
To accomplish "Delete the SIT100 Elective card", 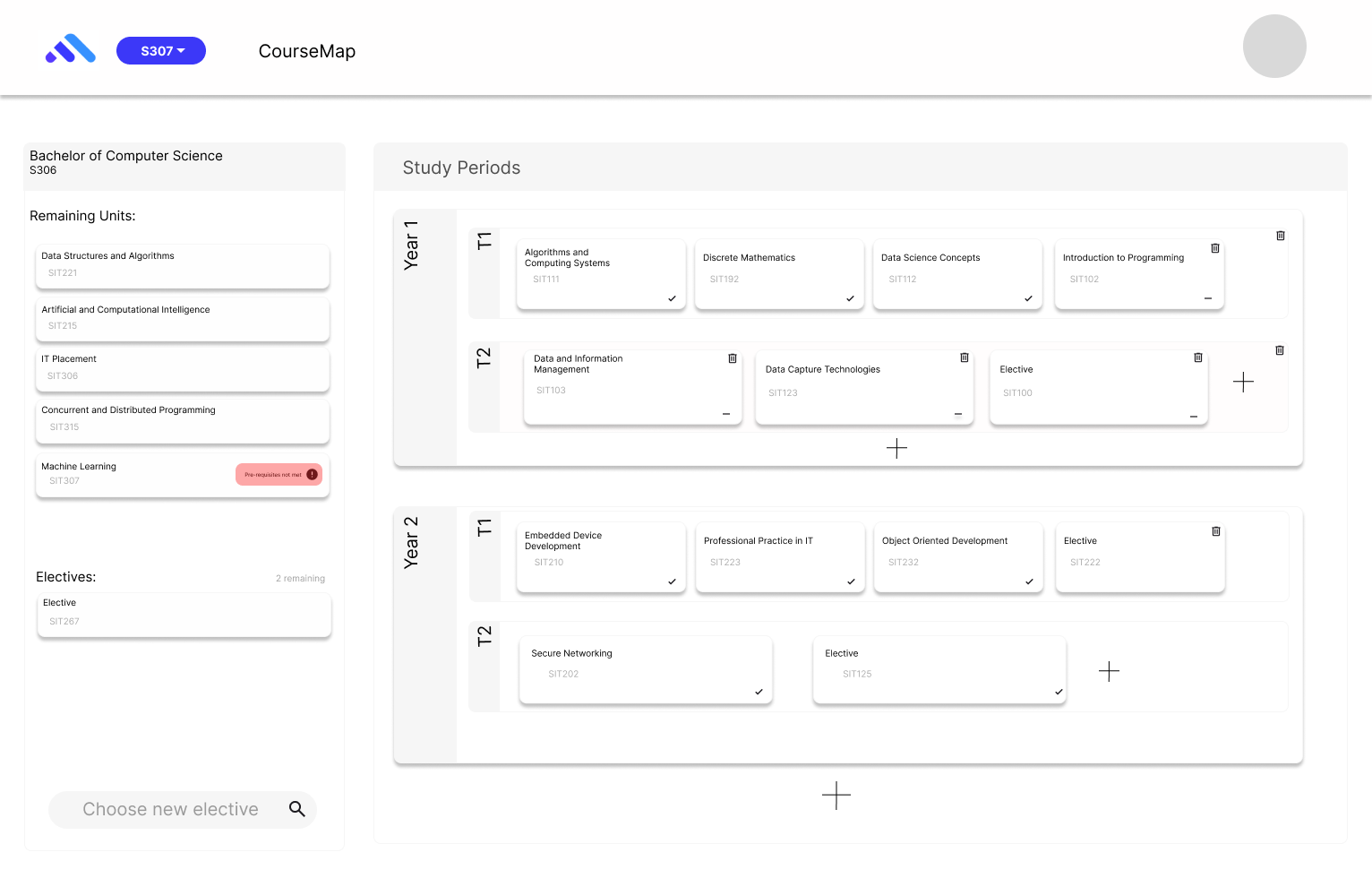I will [1198, 357].
